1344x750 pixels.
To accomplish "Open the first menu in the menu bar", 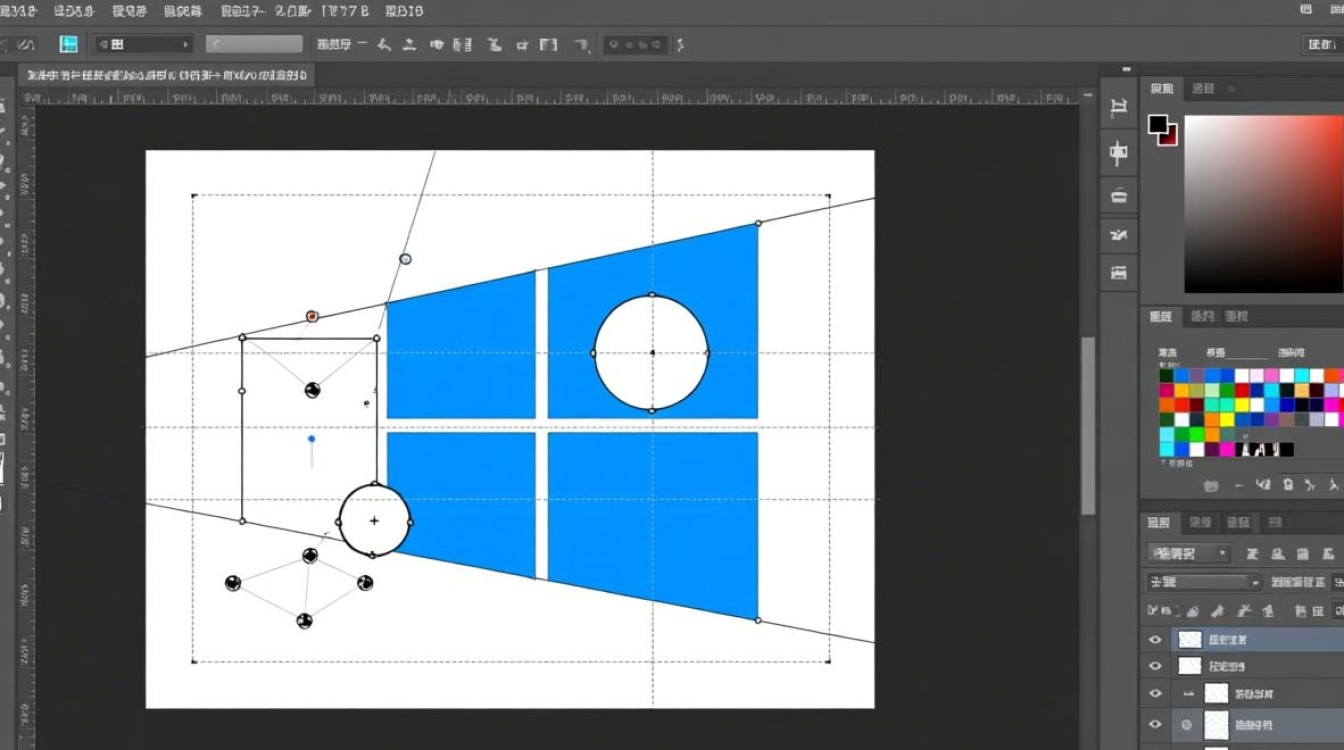I will tap(20, 11).
